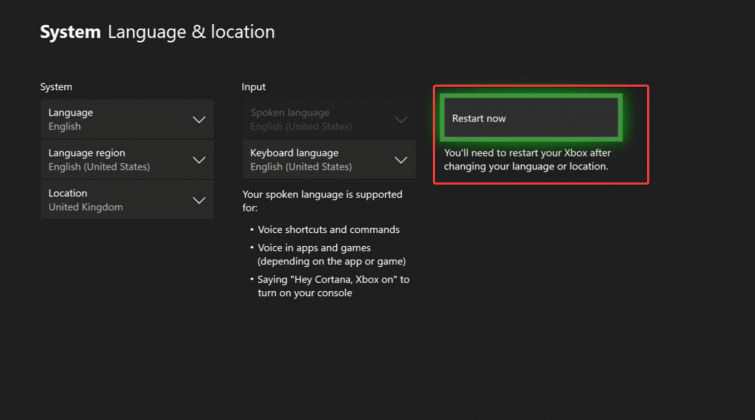755x420 pixels.
Task: Click the chevron arrow beside Language region
Action: coord(199,160)
